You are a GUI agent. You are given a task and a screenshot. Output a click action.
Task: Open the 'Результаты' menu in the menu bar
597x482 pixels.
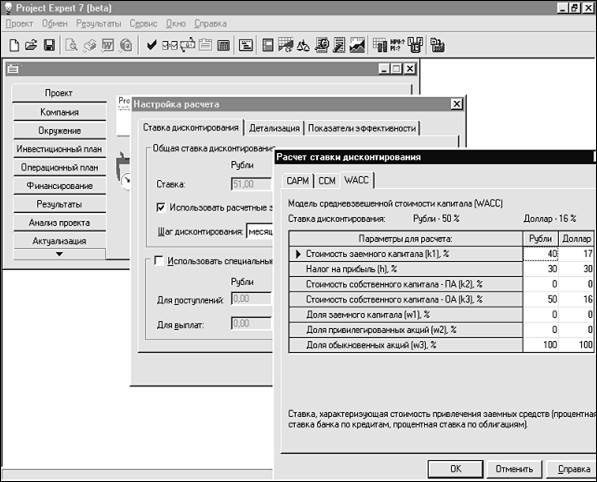(99, 24)
